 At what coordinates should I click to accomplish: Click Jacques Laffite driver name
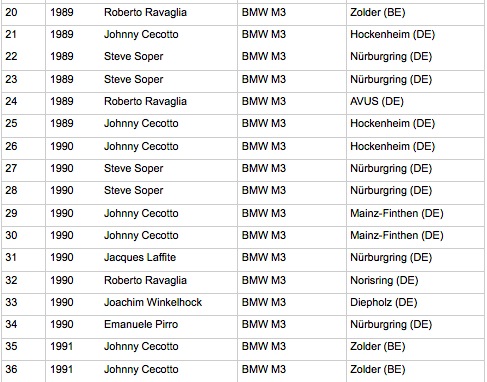(x=140, y=257)
